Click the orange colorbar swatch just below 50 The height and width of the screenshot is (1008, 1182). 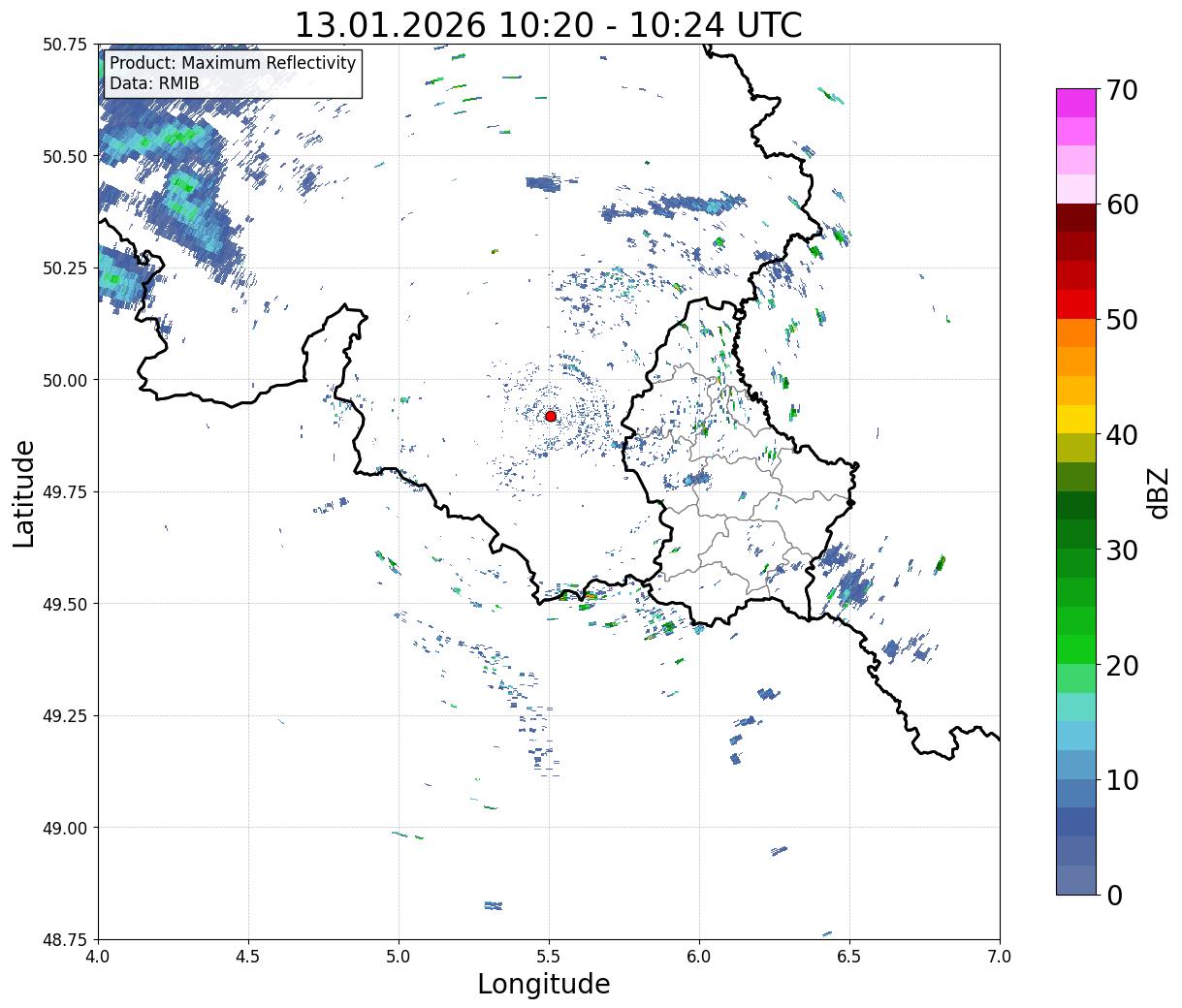click(1076, 332)
